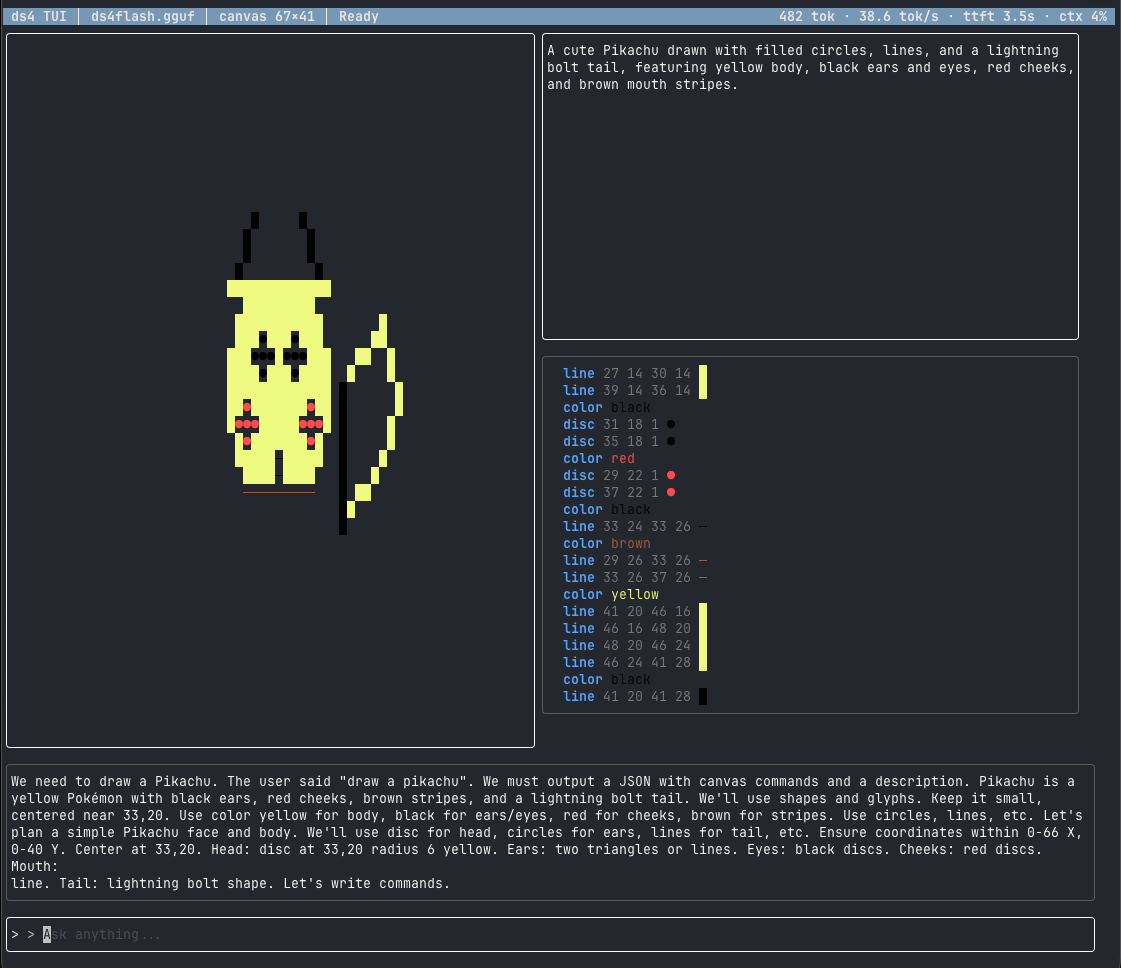Click the '482 tok' token counter
The height and width of the screenshot is (968, 1121).
[x=806, y=16]
